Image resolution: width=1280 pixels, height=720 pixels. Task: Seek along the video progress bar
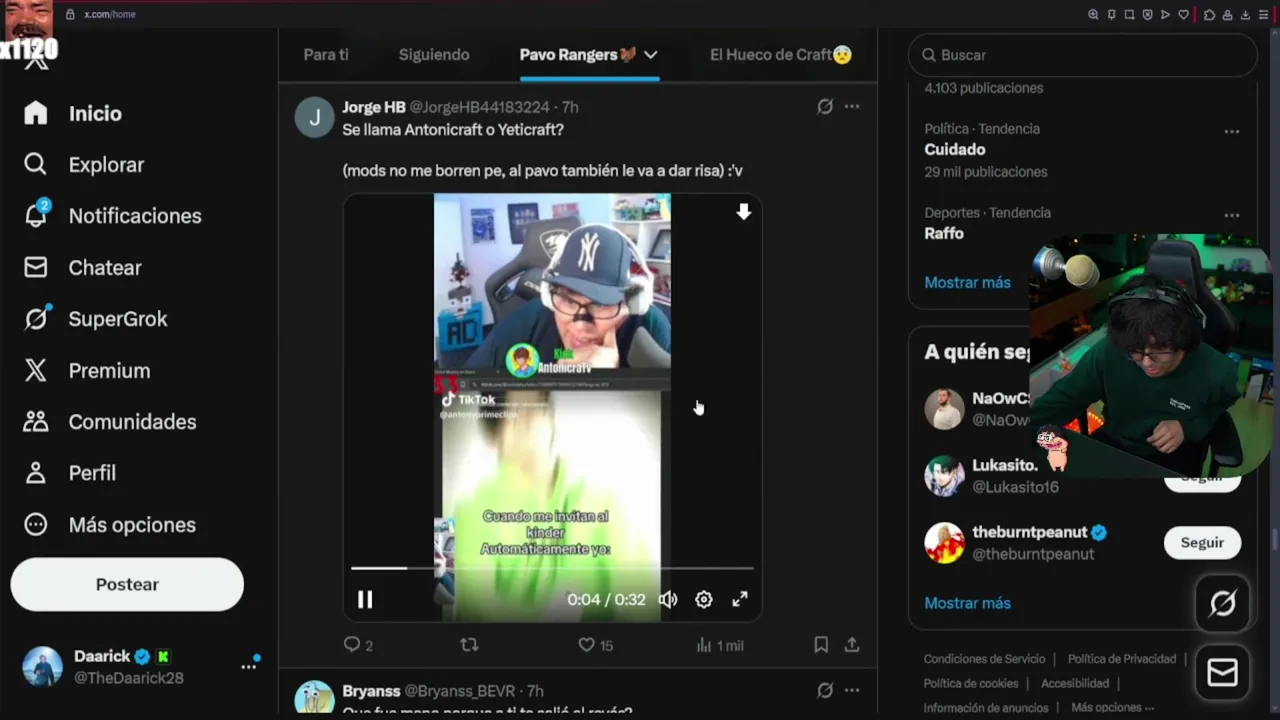click(552, 568)
